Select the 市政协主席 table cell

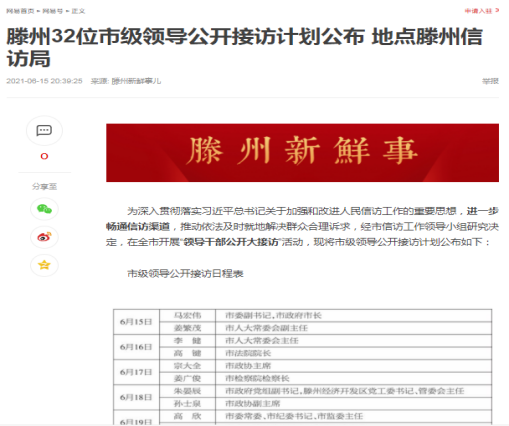pos(354,366)
